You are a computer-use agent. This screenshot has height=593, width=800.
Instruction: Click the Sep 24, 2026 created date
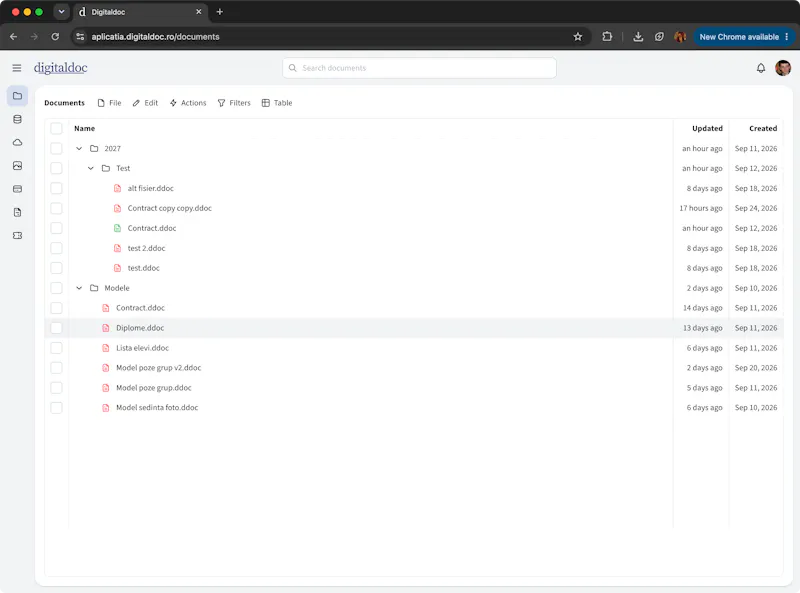[756, 208]
